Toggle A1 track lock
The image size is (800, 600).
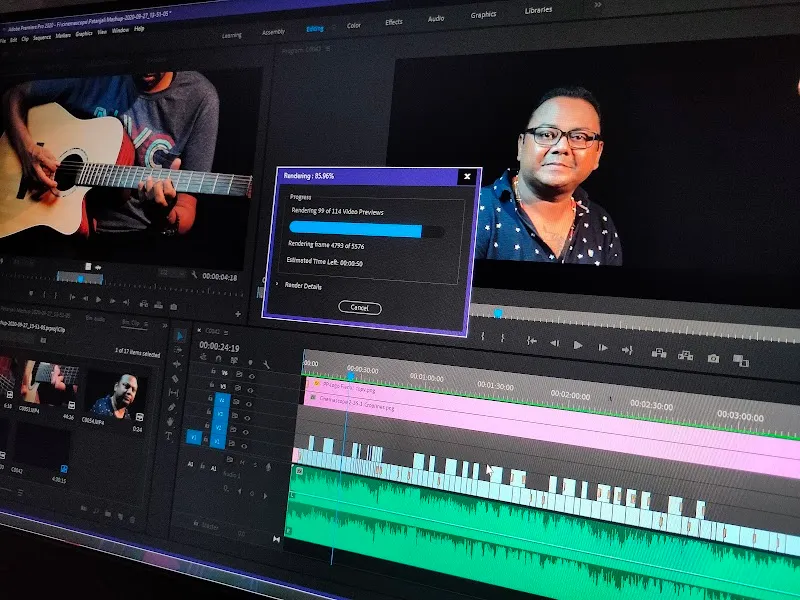click(203, 466)
